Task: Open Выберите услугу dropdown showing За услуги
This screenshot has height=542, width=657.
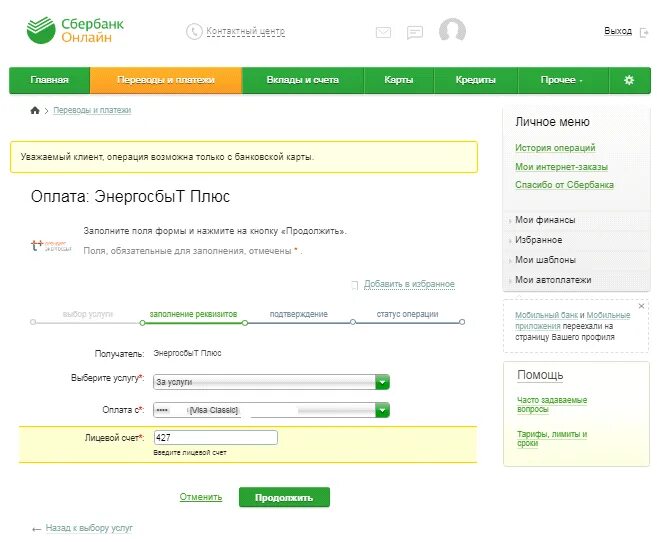Action: pos(271,382)
